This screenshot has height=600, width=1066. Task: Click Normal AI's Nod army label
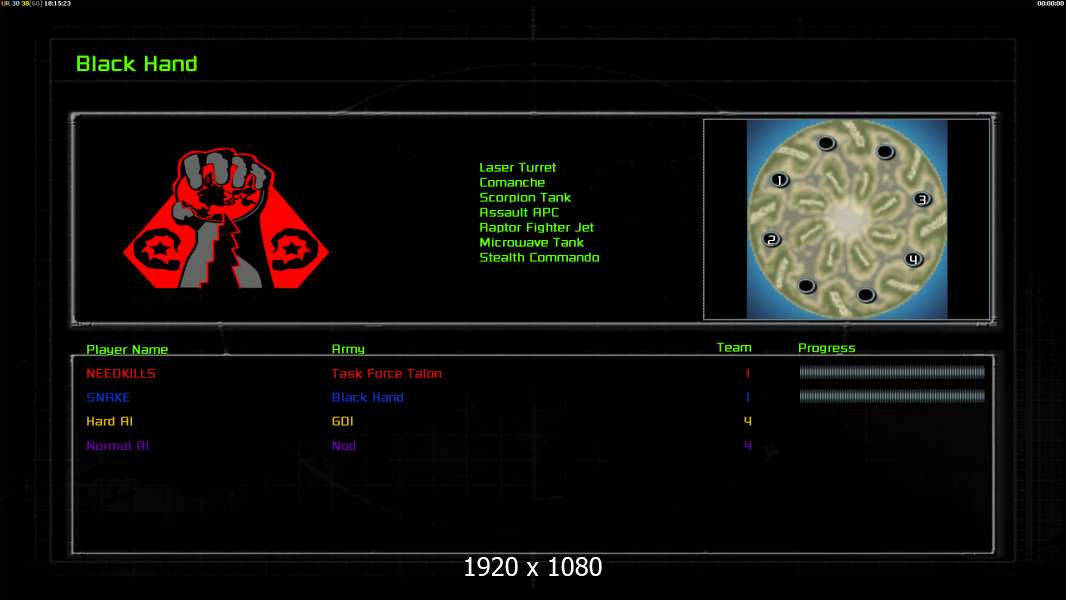344,446
